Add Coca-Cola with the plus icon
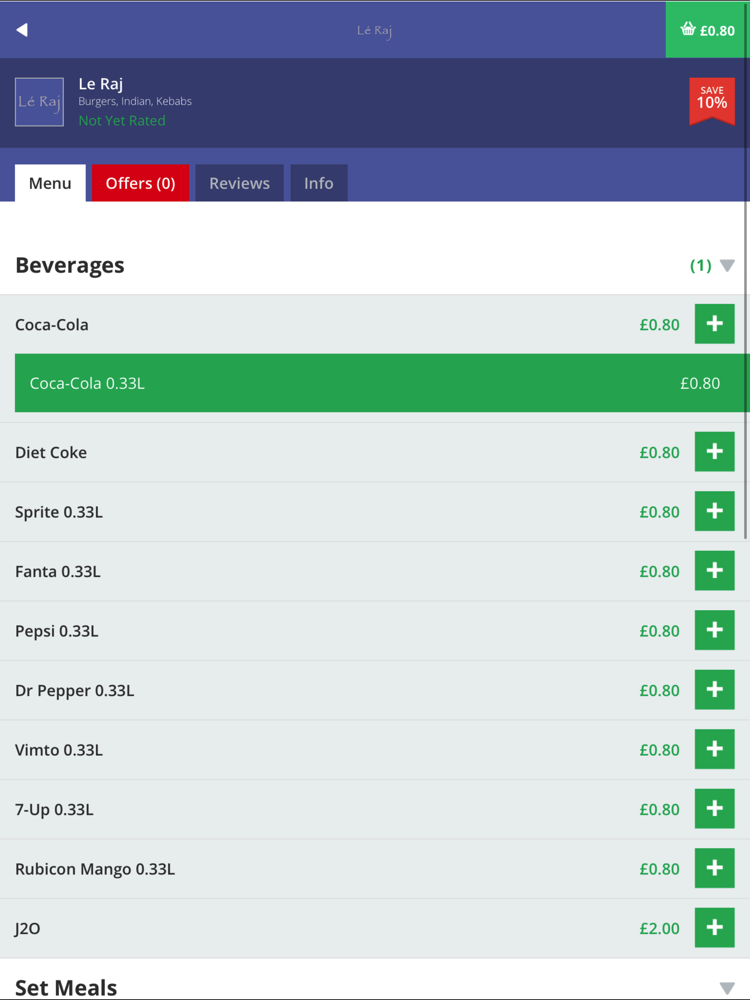750x1000 pixels. (x=714, y=324)
